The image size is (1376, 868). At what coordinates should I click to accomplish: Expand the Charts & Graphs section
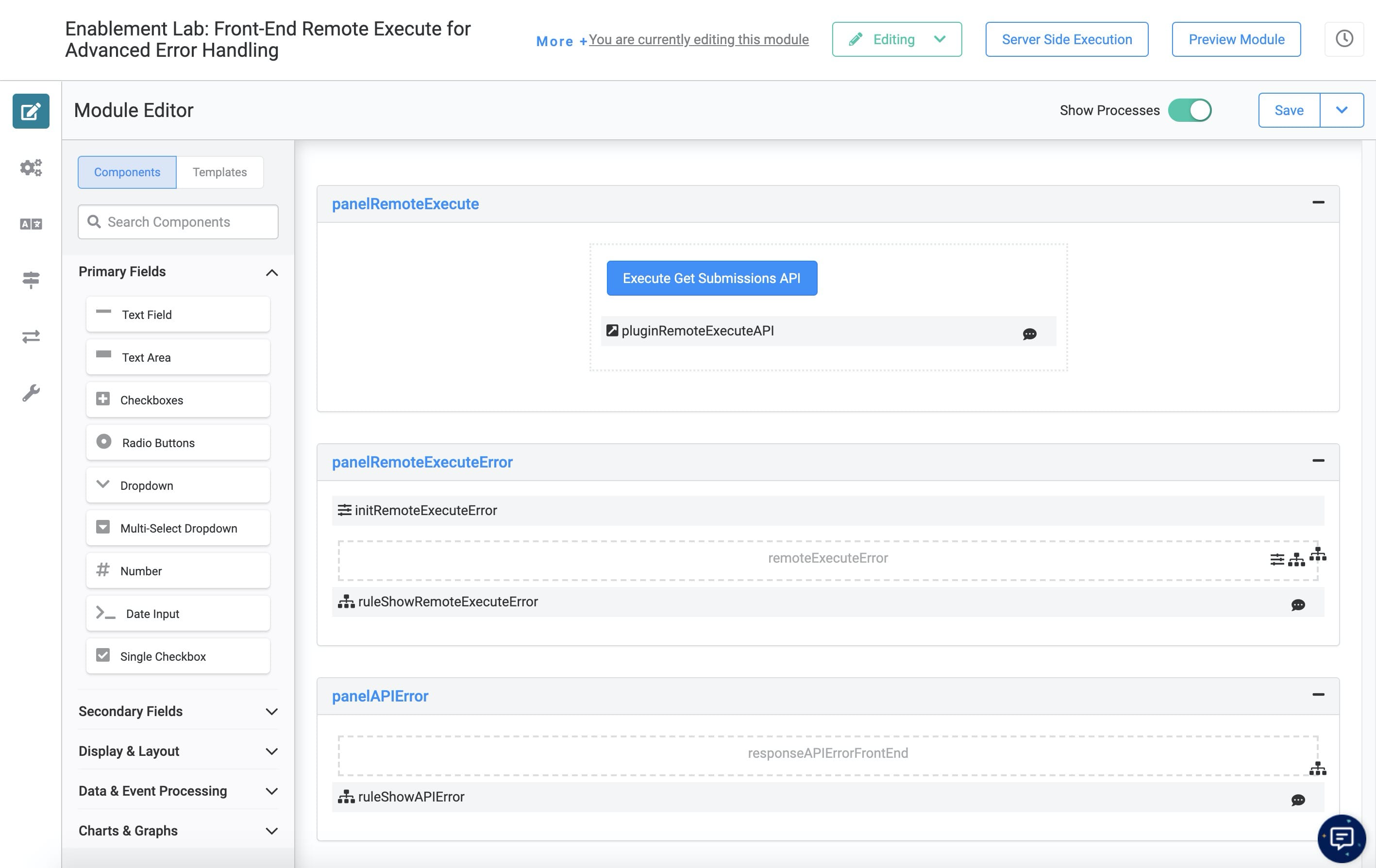272,831
